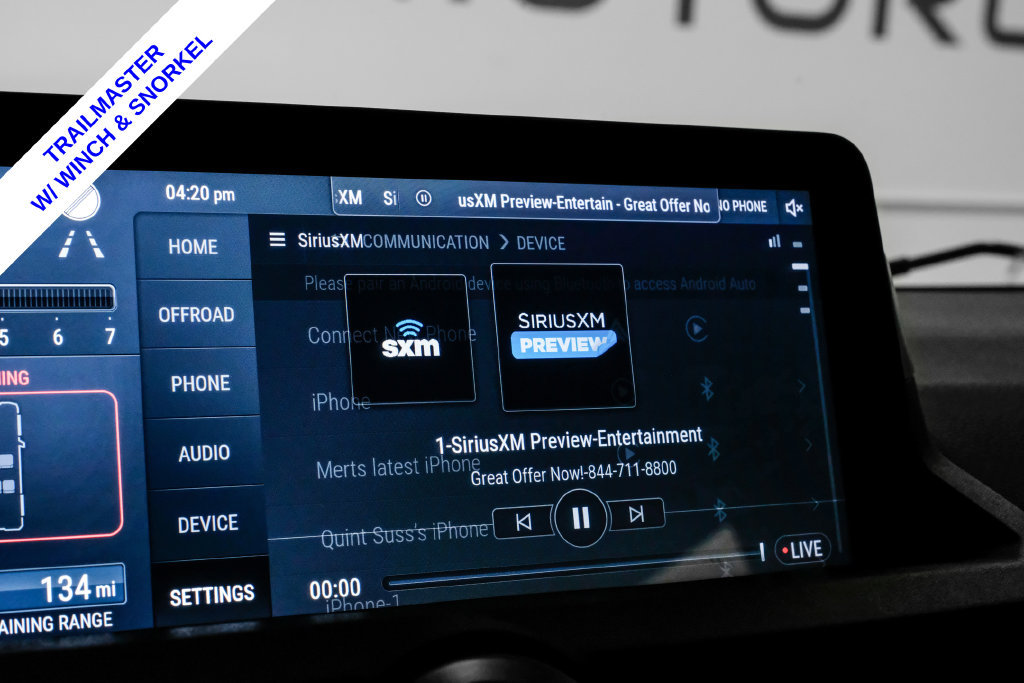Open the DEVICE screen
The width and height of the screenshot is (1024, 683).
click(x=208, y=524)
